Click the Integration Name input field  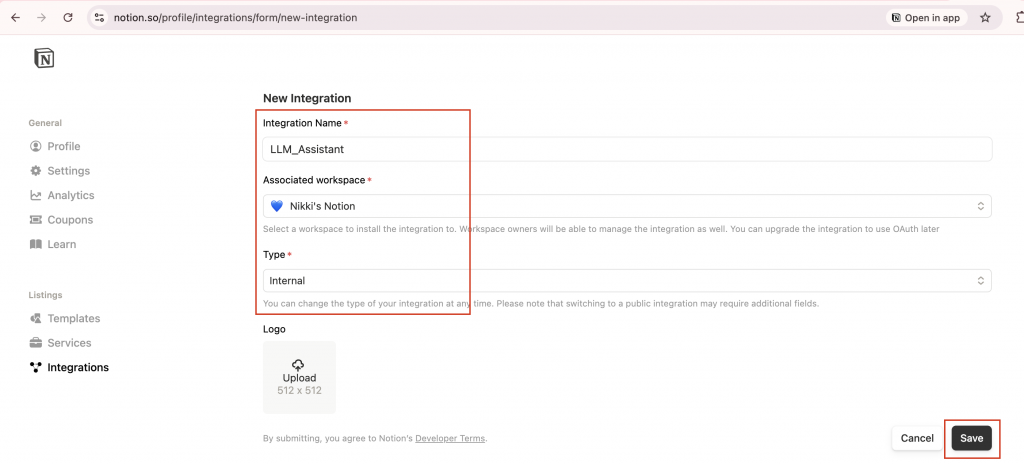point(627,149)
